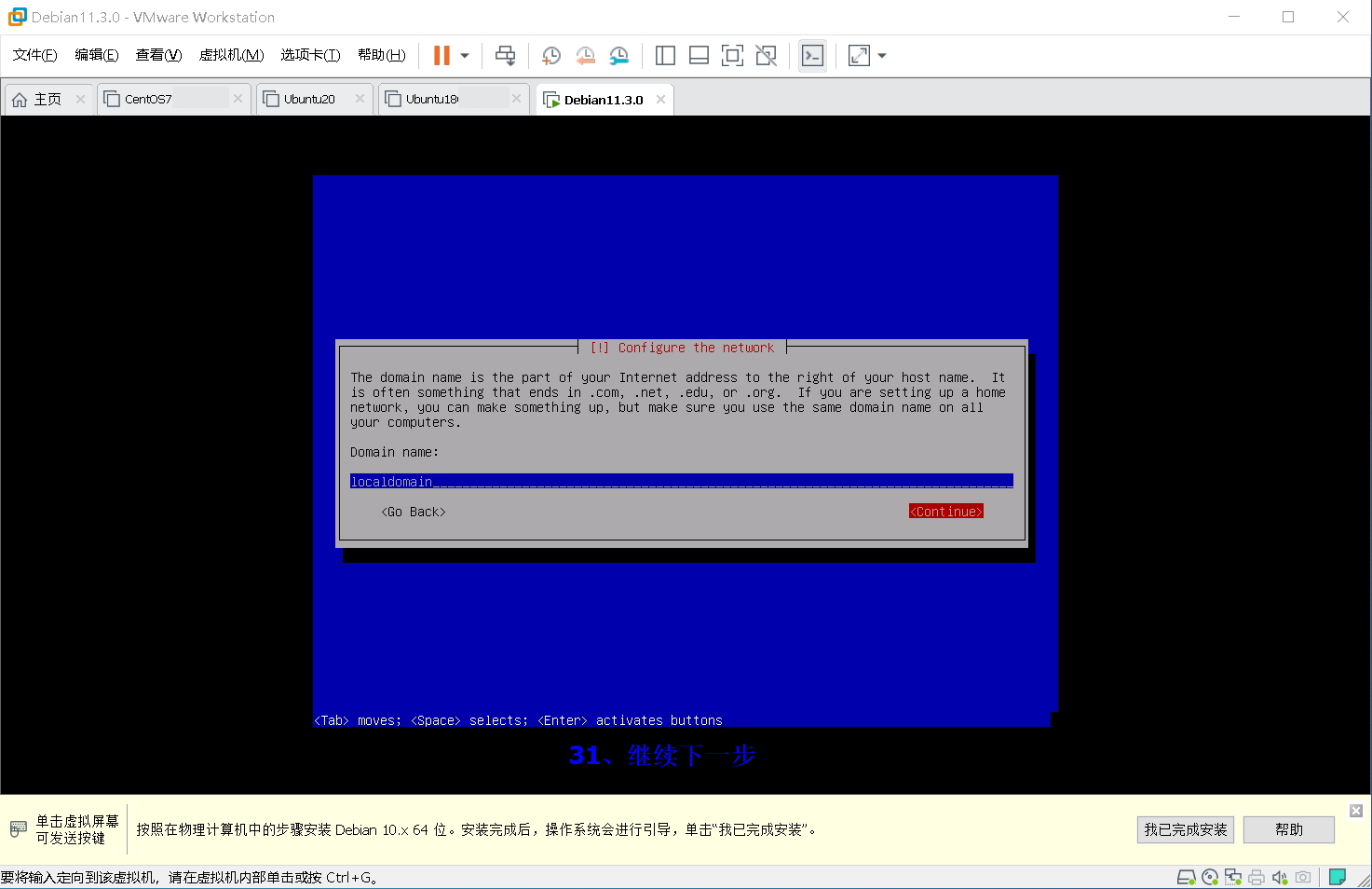Toggle the library sidebar panel
Screen dimensions: 1372x889
[x=665, y=56]
